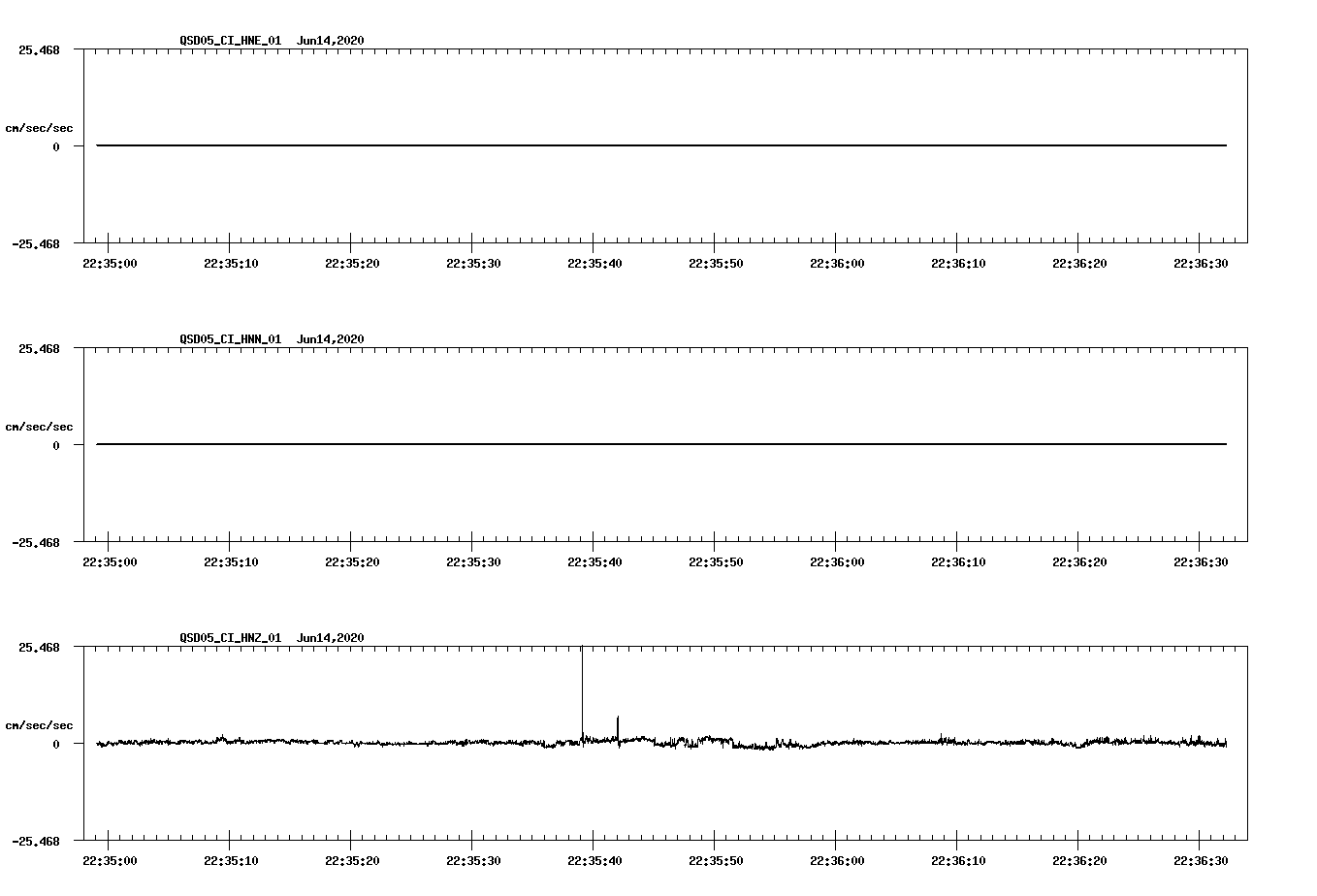Click the 22:35:10 label under HNZ plot
Viewport: 1317px width, 896px height.
coord(231,860)
